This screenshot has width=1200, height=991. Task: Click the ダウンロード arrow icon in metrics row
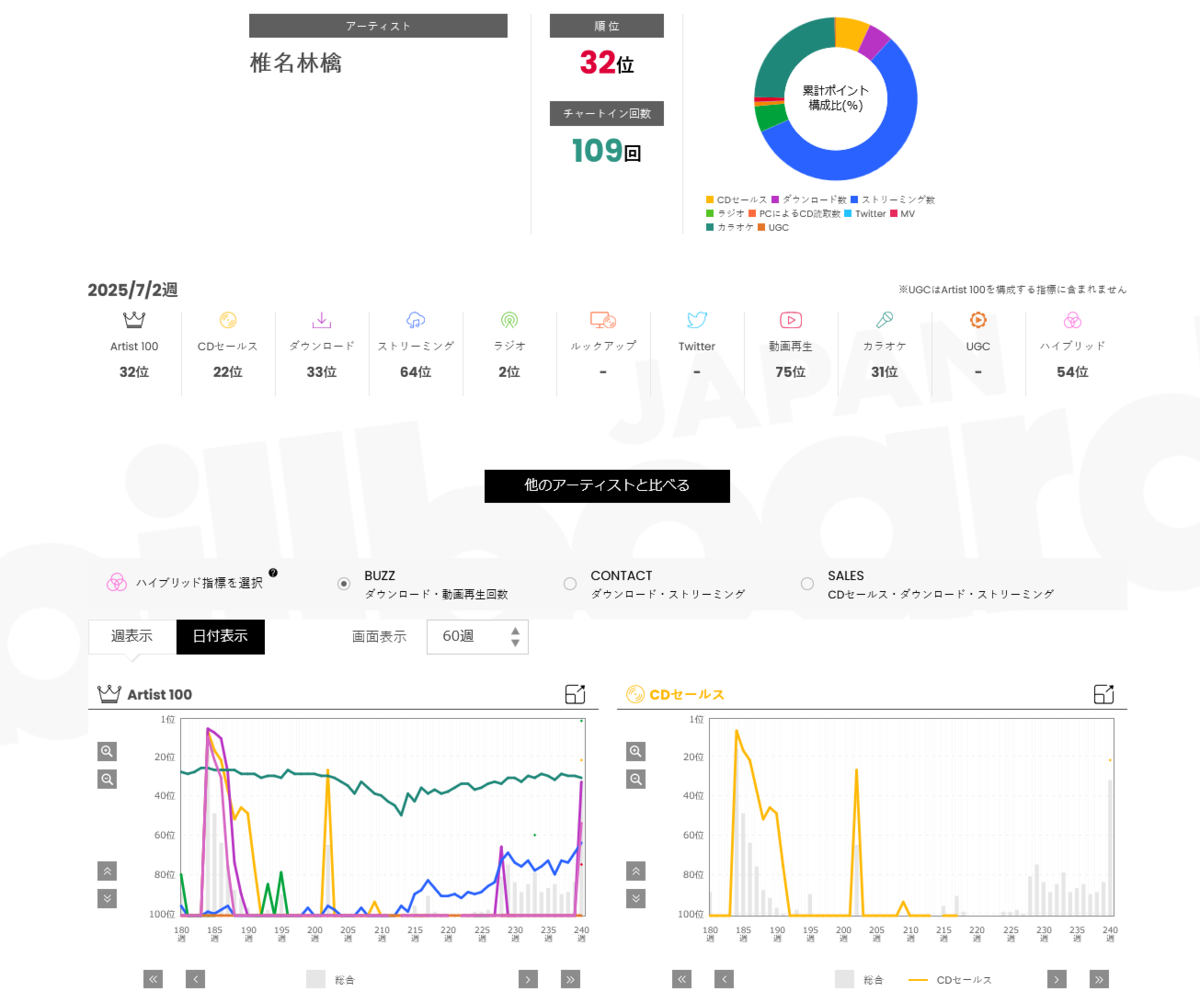pos(322,320)
